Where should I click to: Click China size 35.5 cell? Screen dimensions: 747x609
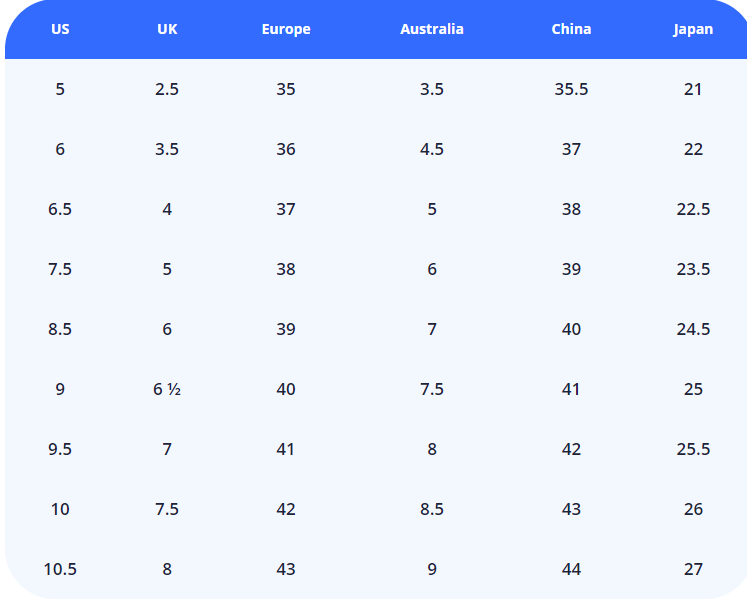[571, 89]
